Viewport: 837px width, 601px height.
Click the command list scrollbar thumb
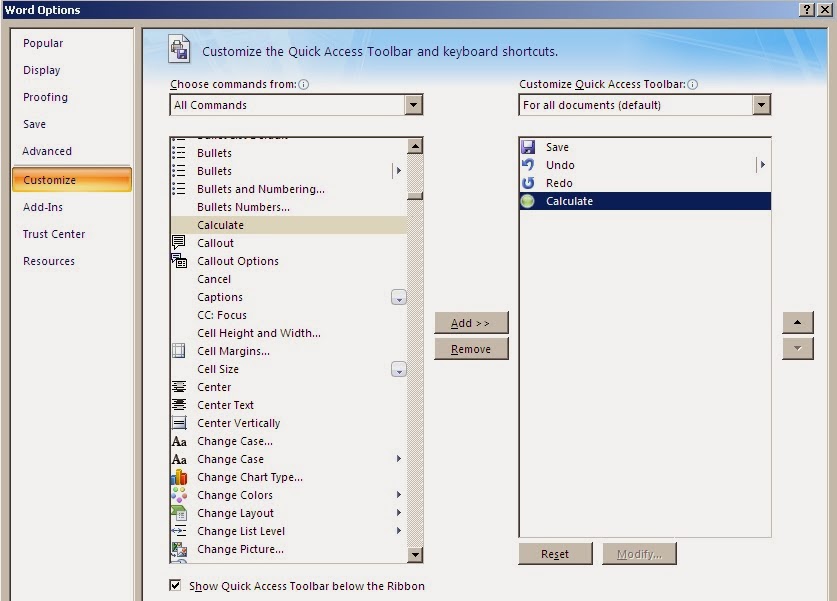click(415, 196)
